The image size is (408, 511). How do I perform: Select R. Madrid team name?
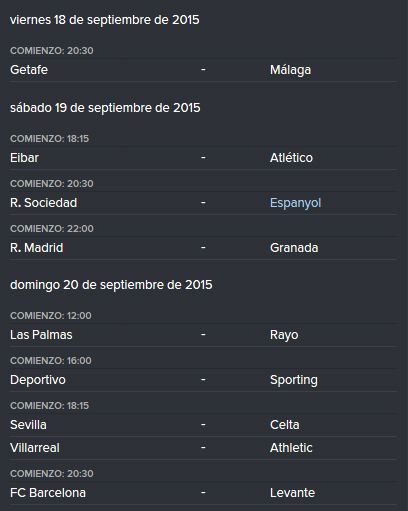pos(37,248)
